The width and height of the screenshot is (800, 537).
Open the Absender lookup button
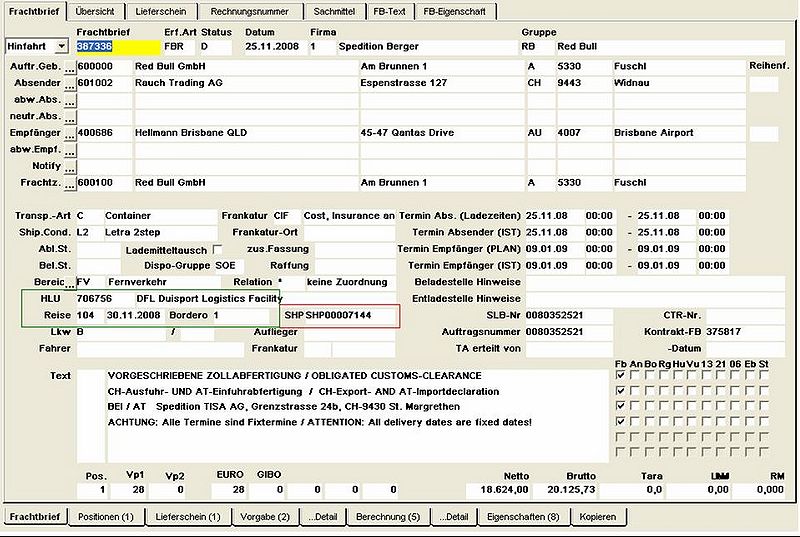tap(70, 85)
